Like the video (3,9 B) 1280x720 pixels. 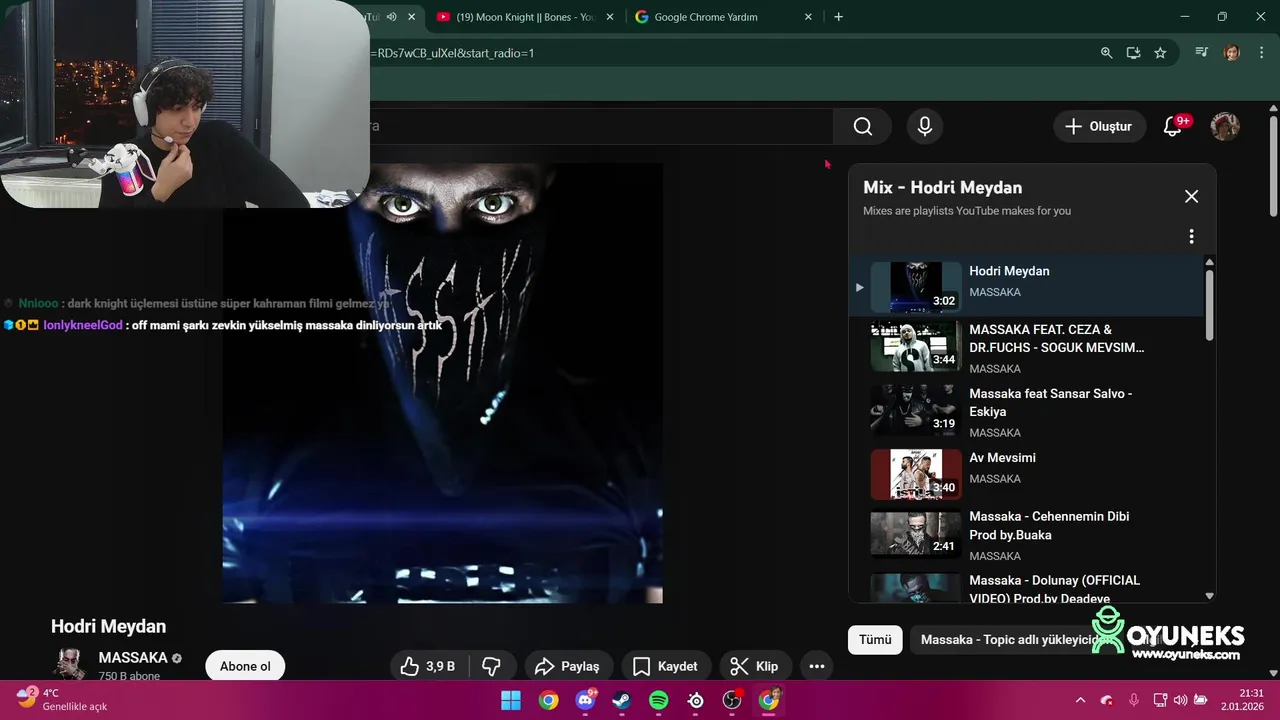[x=428, y=666]
